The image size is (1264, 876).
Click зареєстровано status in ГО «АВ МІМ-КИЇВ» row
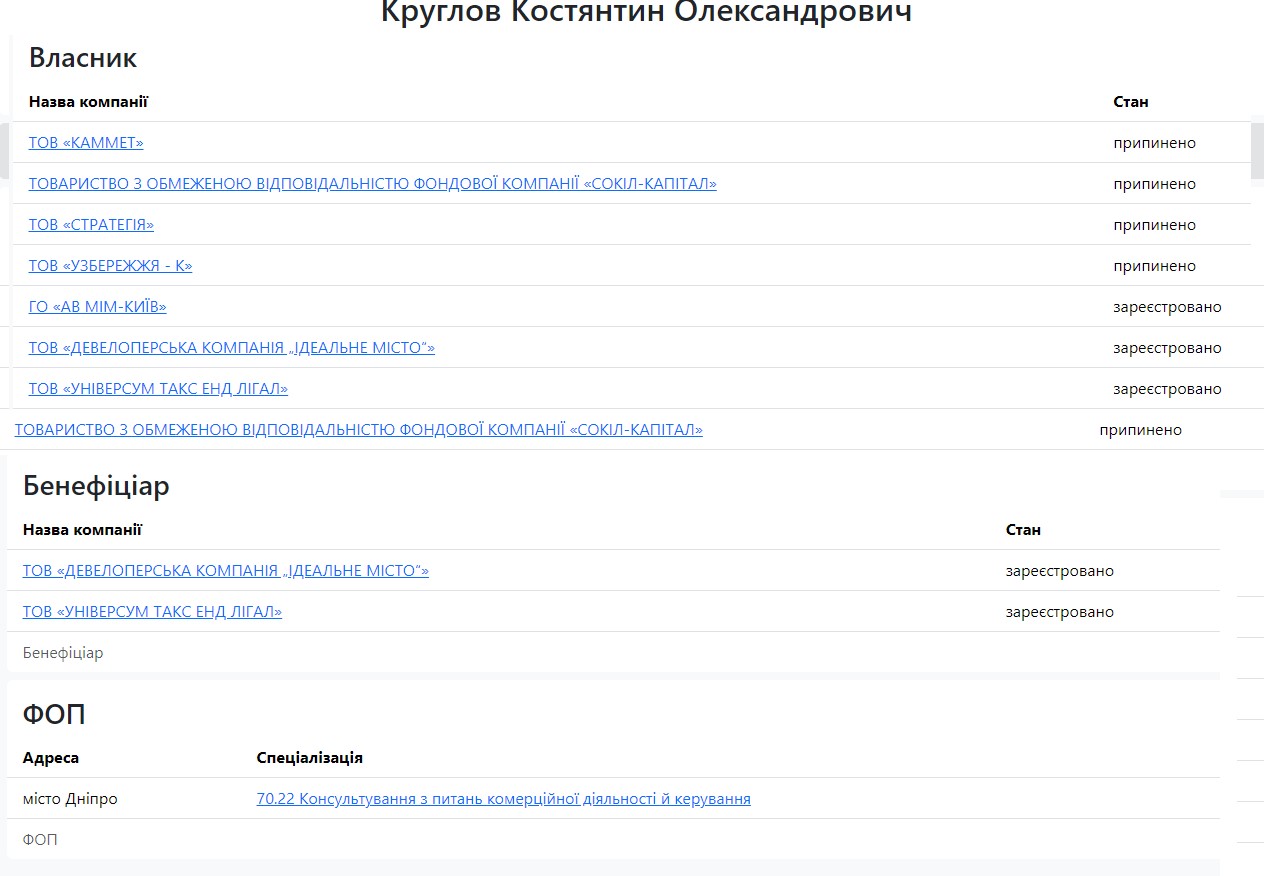pos(1167,307)
